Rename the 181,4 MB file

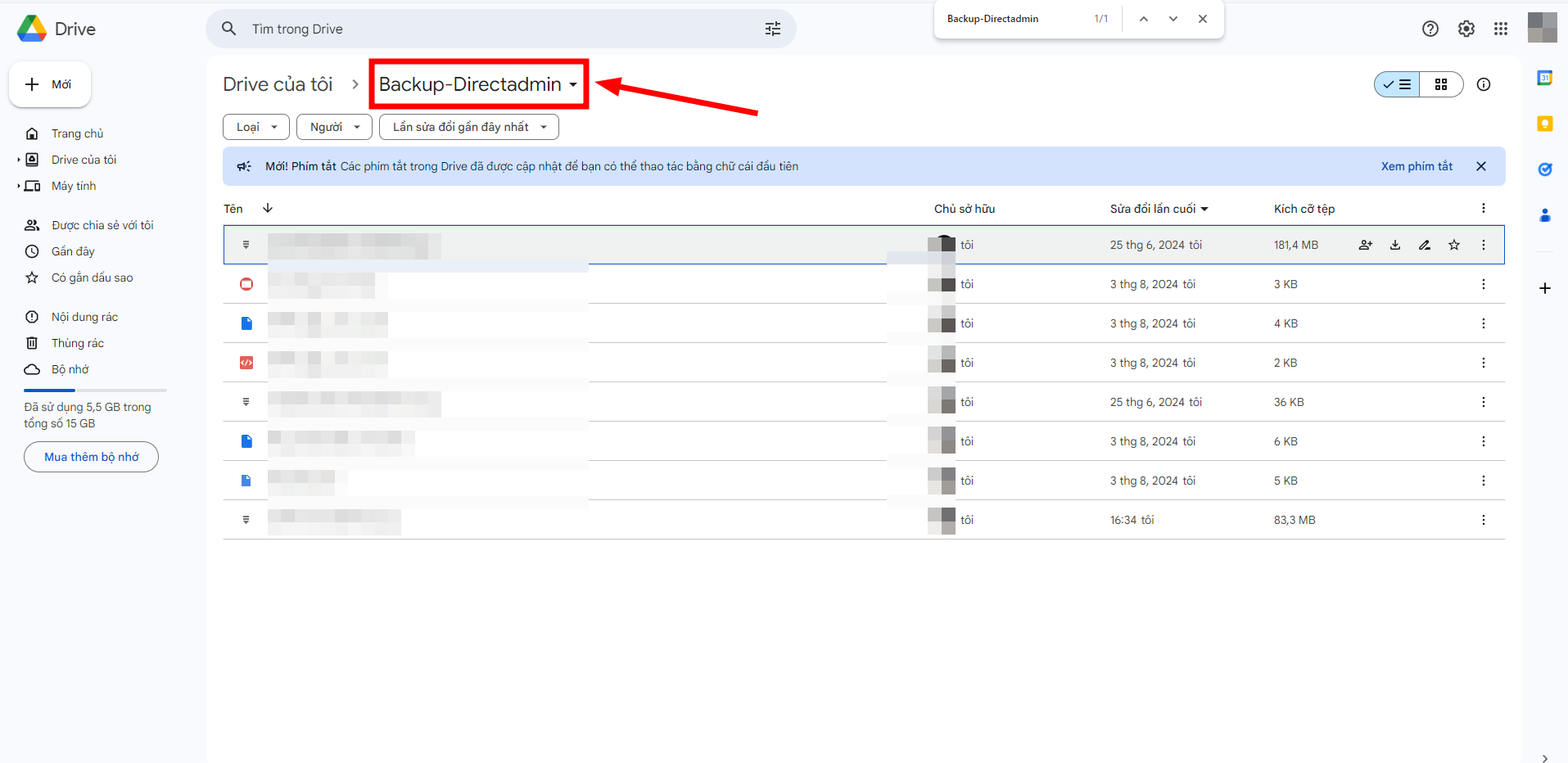[x=1425, y=245]
